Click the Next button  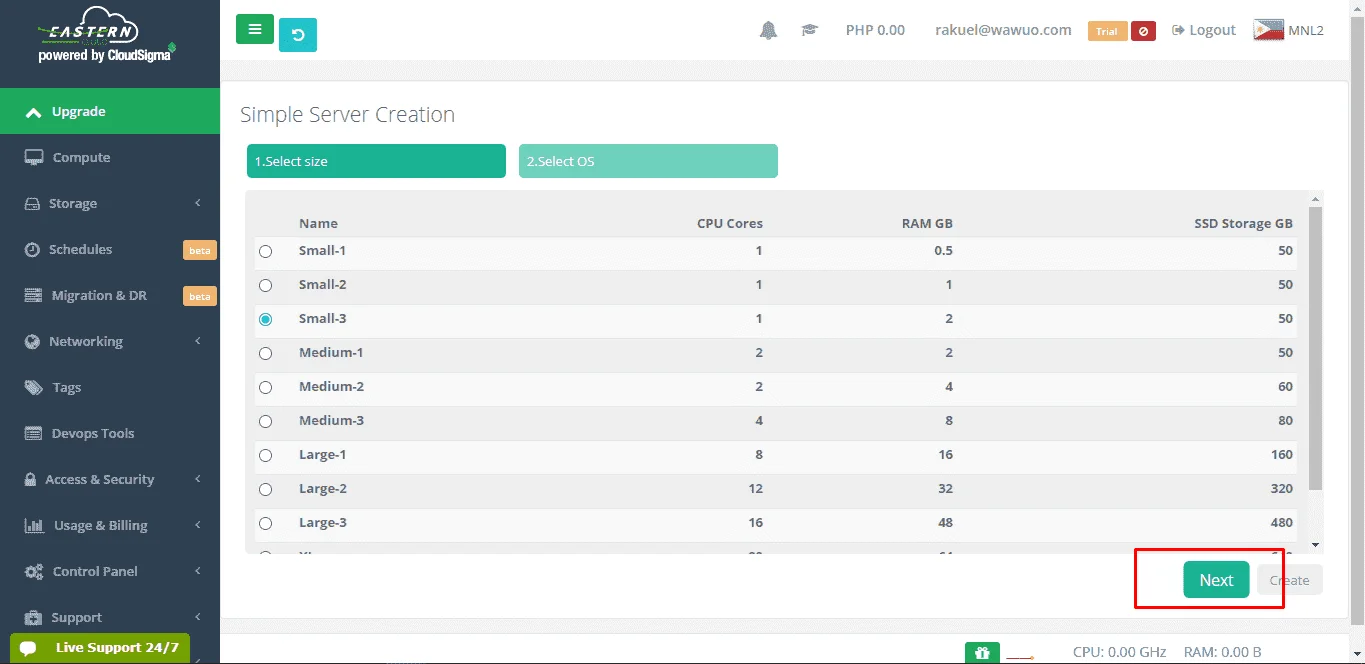[1216, 580]
